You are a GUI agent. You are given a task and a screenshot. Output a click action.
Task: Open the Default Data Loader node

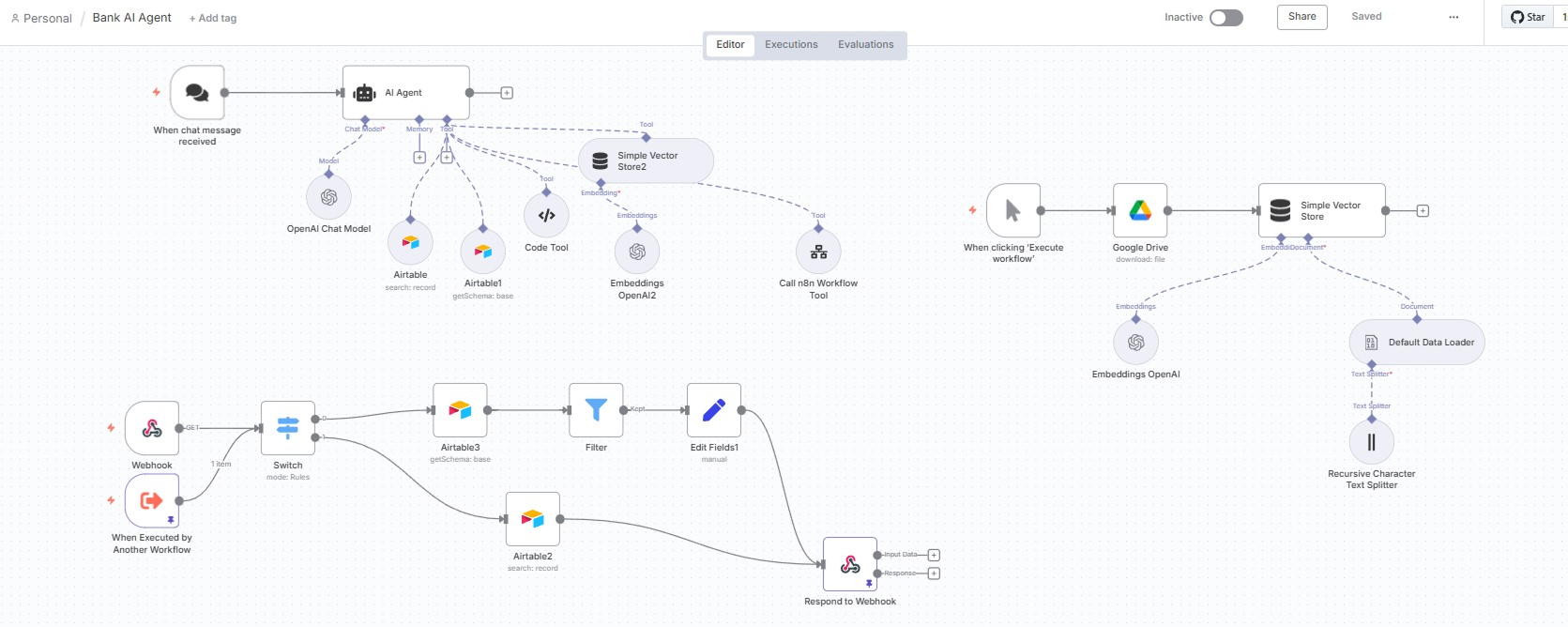coord(1417,343)
